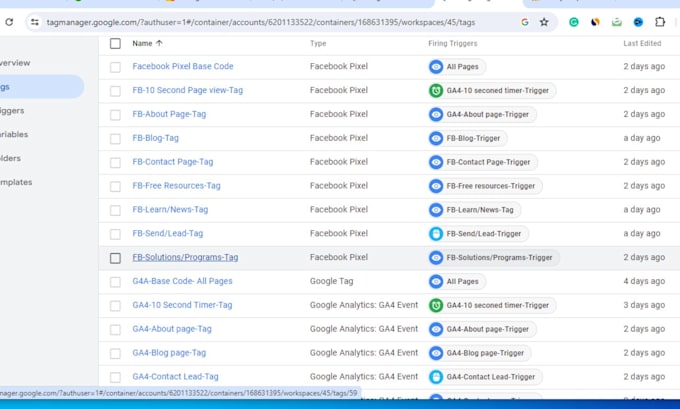Open the GA4-Blog page-Tag link
Screen dimensions: 680x409
pos(169,353)
